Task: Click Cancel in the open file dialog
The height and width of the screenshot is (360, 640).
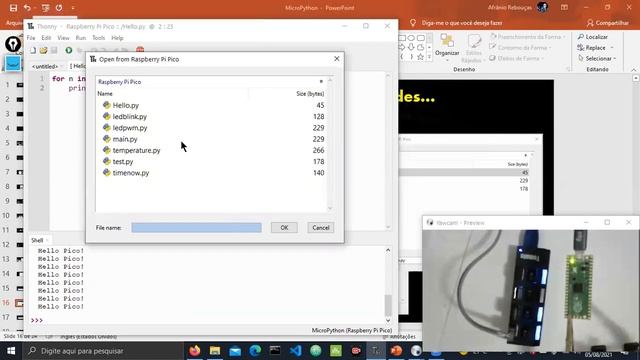Action: (321, 228)
